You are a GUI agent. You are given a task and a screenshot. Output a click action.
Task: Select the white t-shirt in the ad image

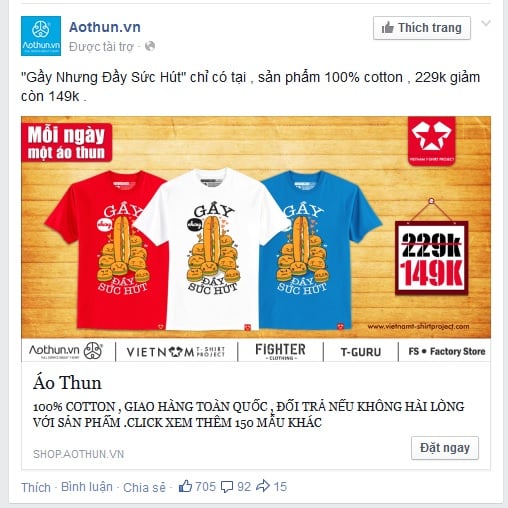point(212,249)
